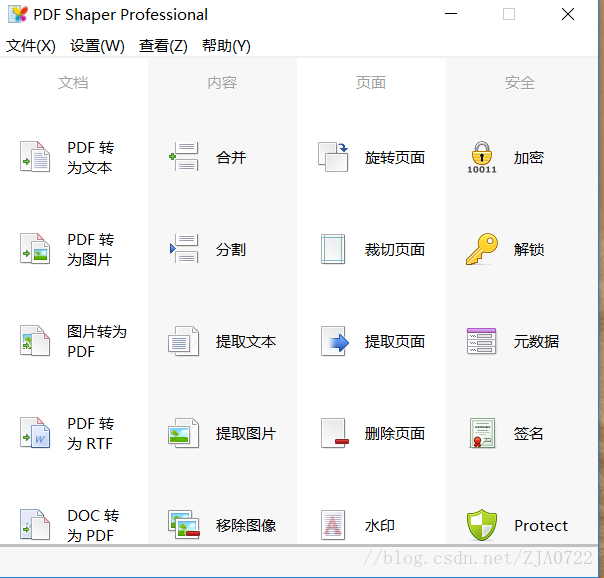Image resolution: width=604 pixels, height=578 pixels.
Task: Choose the 提取图片 text label
Action: pos(246,434)
